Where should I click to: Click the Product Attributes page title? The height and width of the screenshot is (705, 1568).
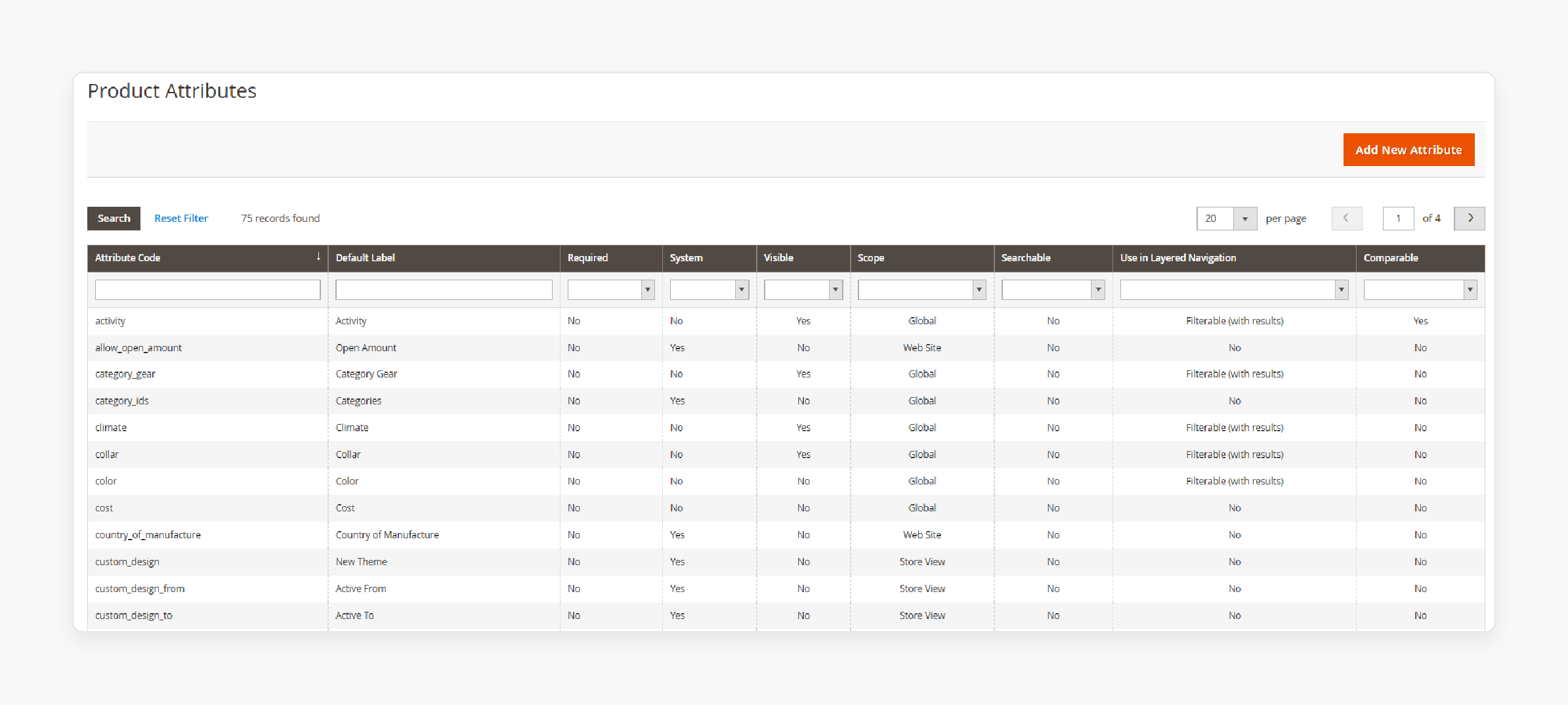pos(172,91)
